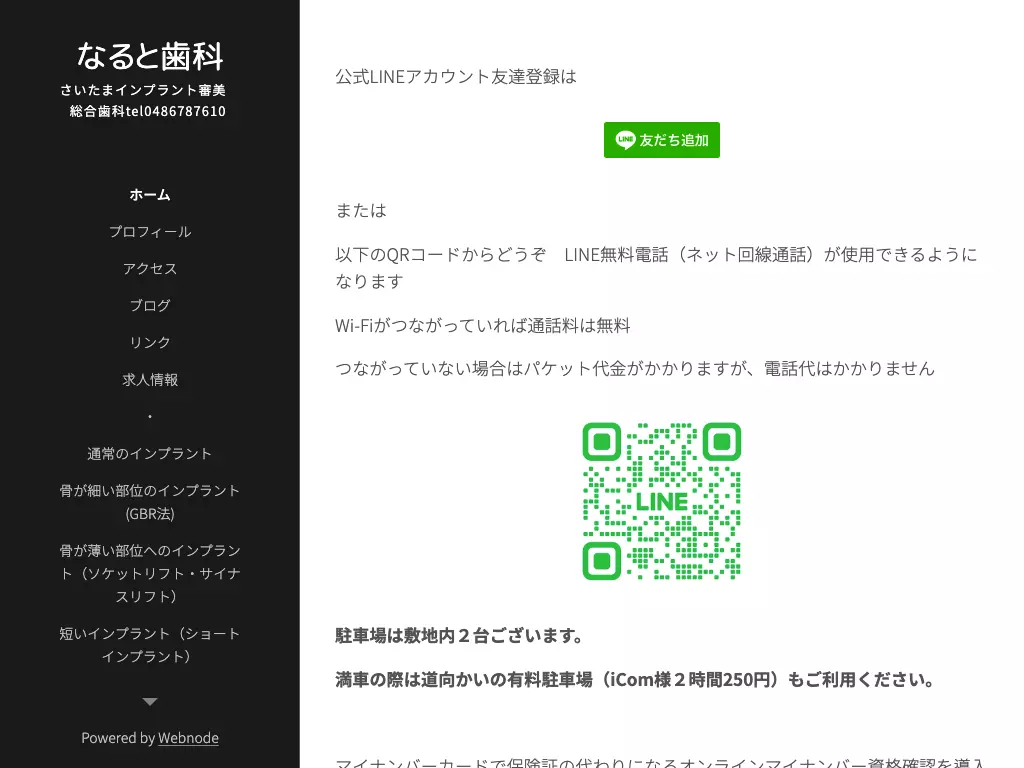Open the ソケットリフト・サイナスリフト implant page
The height and width of the screenshot is (768, 1024).
[150, 573]
